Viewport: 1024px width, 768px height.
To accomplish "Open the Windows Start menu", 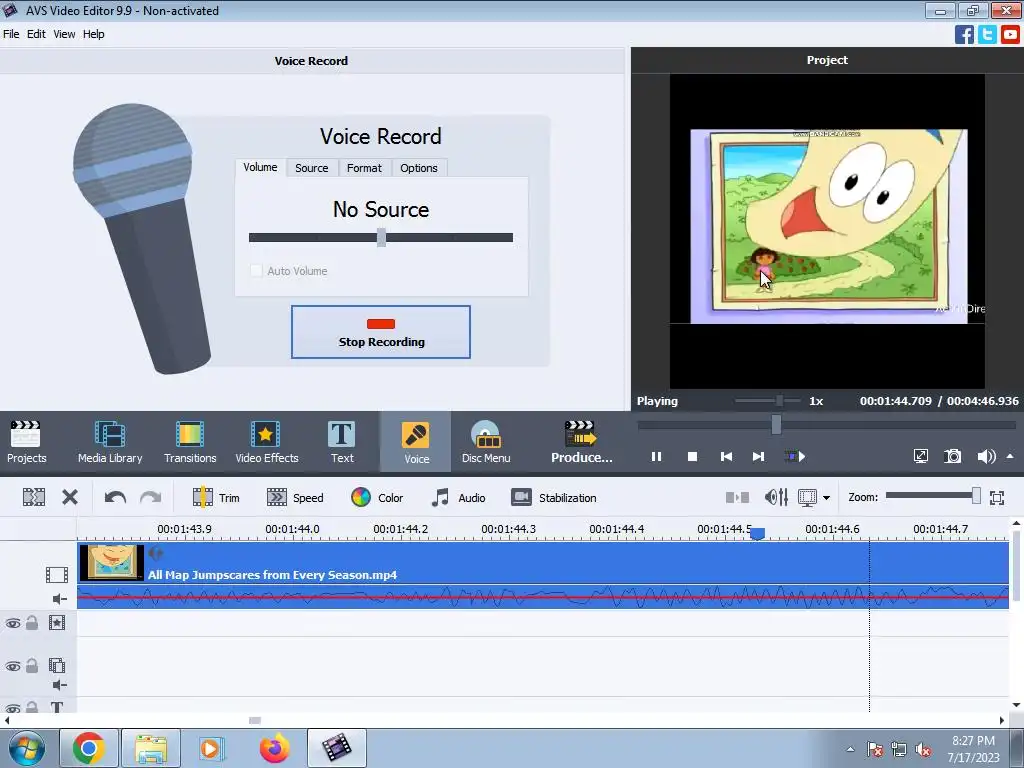I will click(27, 748).
